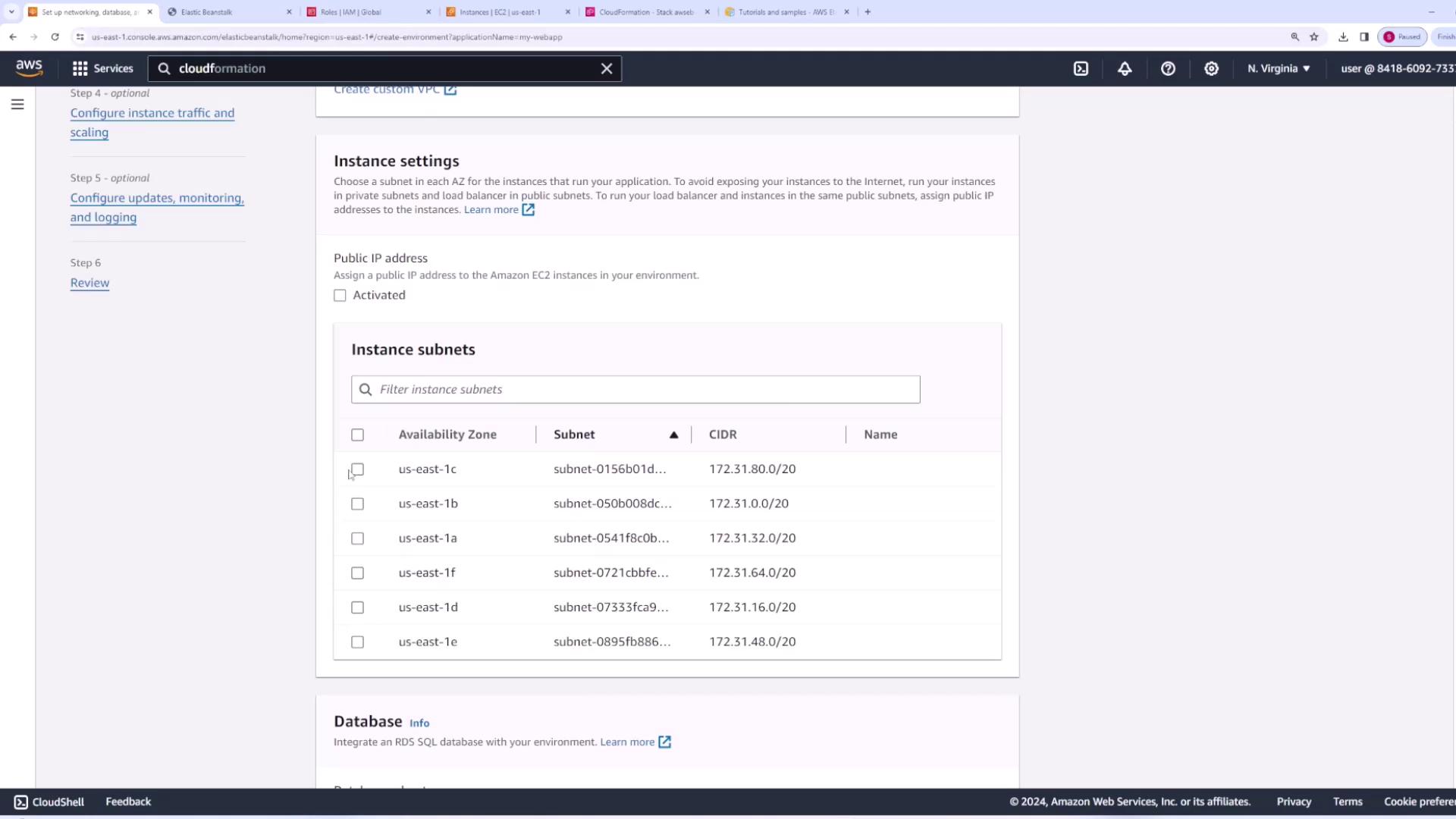This screenshot has height=819, width=1456.
Task: Open the user account menu dropdown
Action: (1397, 68)
